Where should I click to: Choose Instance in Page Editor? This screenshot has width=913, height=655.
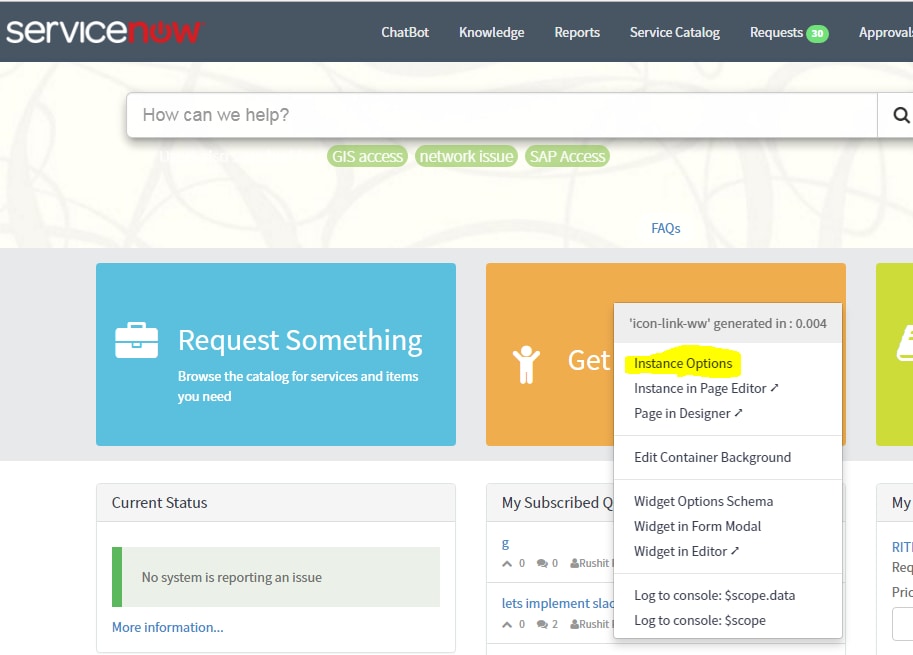point(706,388)
